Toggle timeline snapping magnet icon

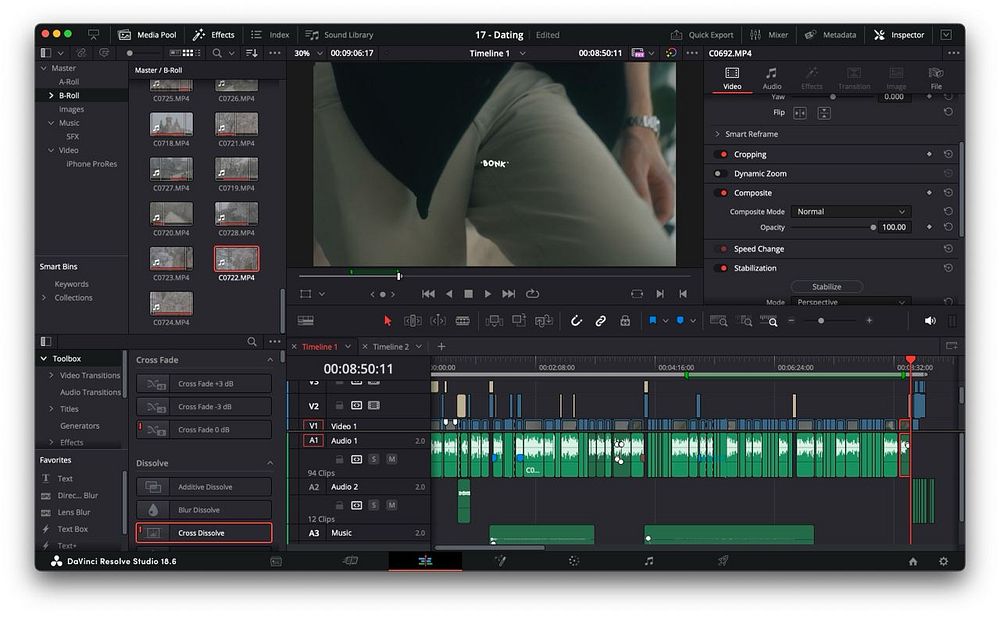[576, 321]
